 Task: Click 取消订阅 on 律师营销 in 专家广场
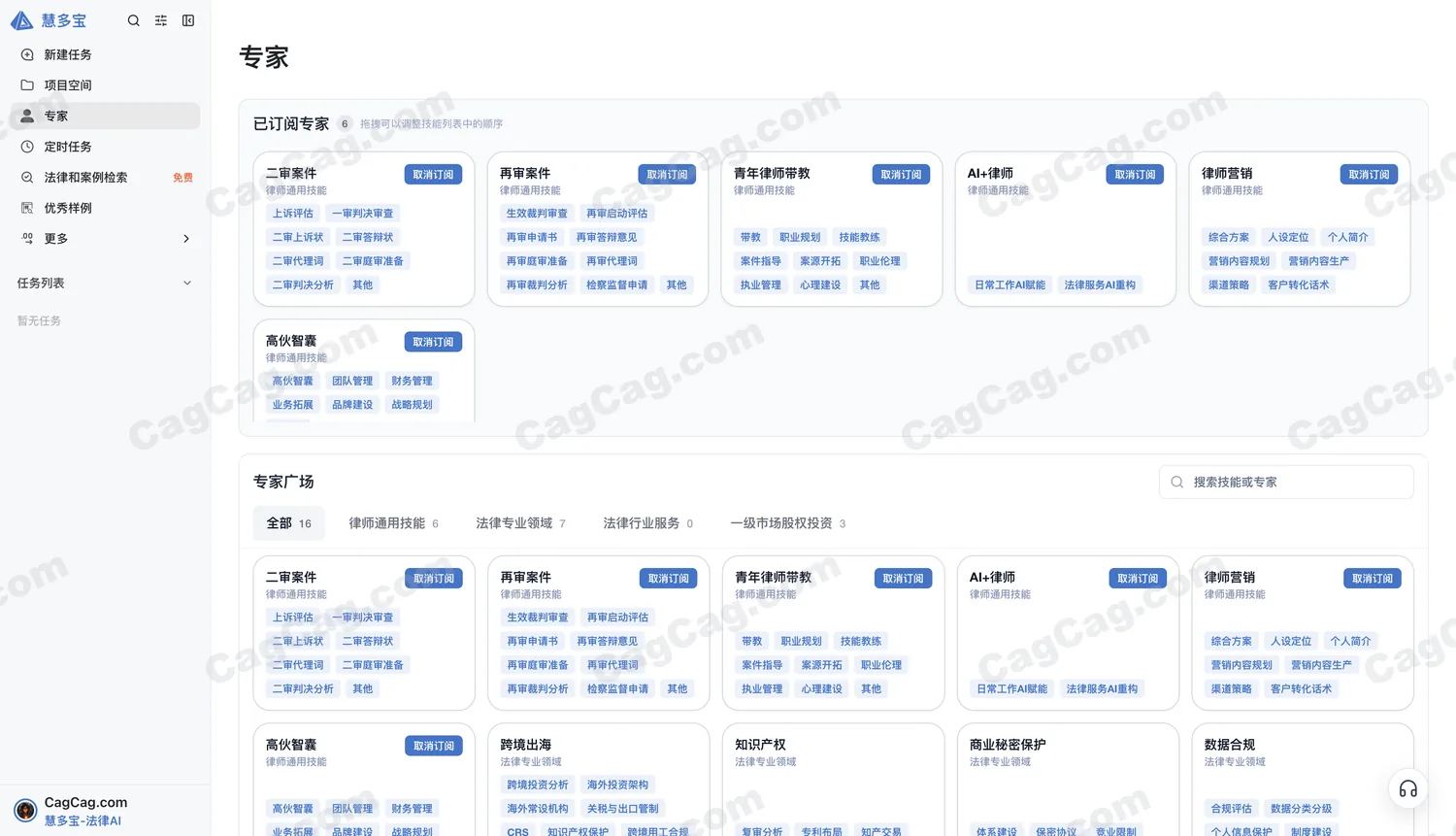(x=1373, y=579)
